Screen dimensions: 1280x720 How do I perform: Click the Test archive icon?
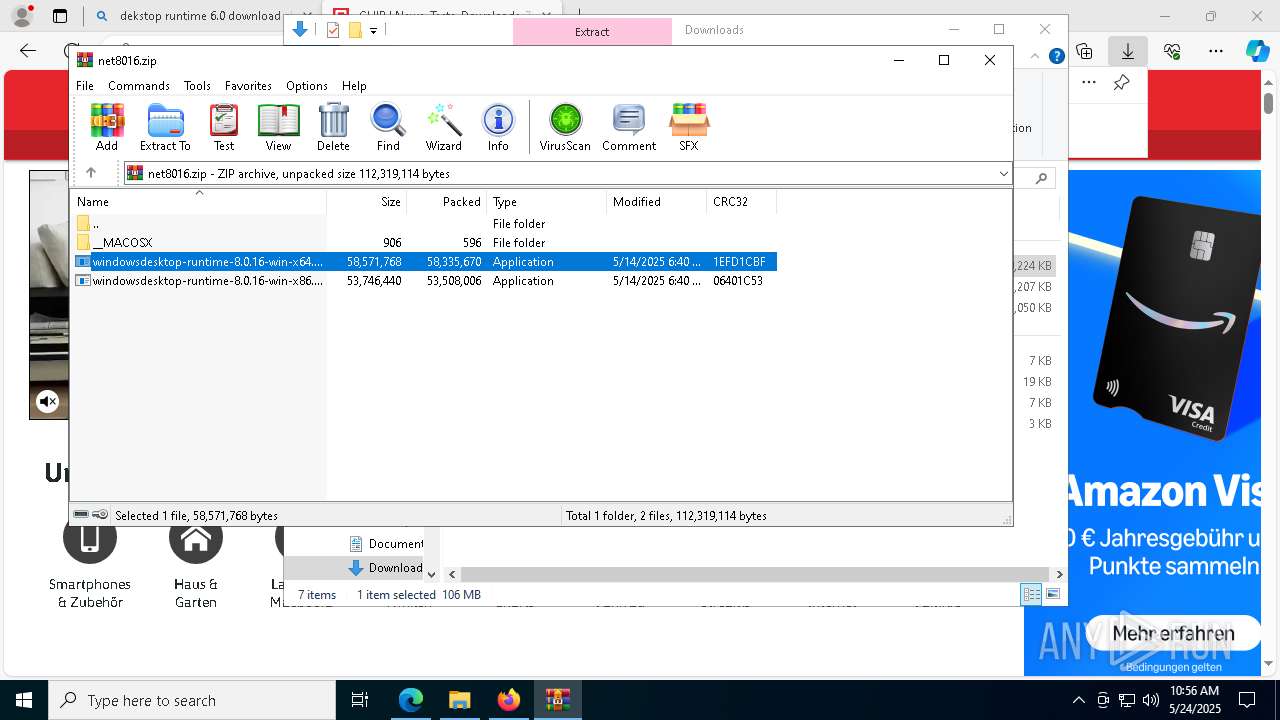click(224, 127)
